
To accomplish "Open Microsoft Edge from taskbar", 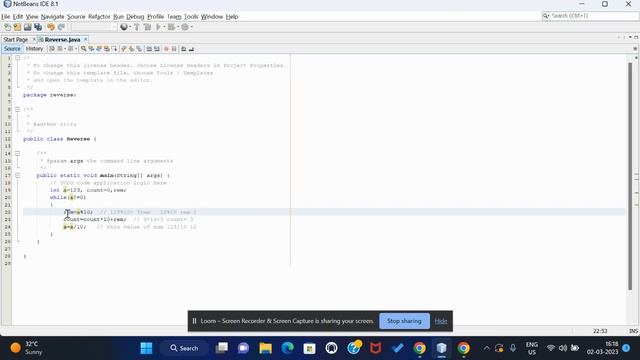I will [x=287, y=348].
